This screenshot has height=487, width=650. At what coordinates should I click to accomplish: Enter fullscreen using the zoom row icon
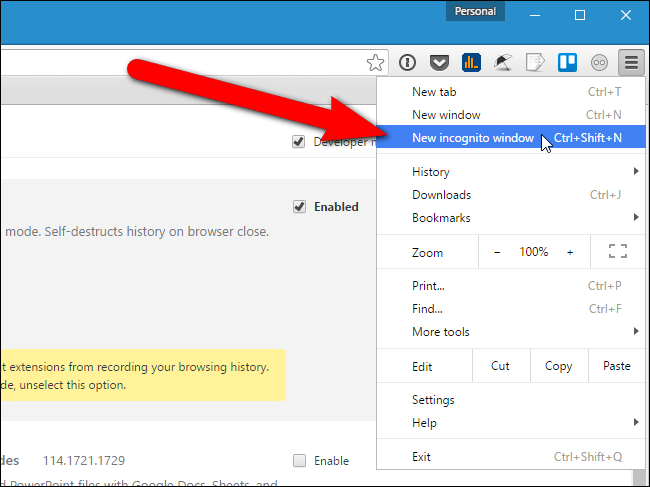[x=618, y=251]
